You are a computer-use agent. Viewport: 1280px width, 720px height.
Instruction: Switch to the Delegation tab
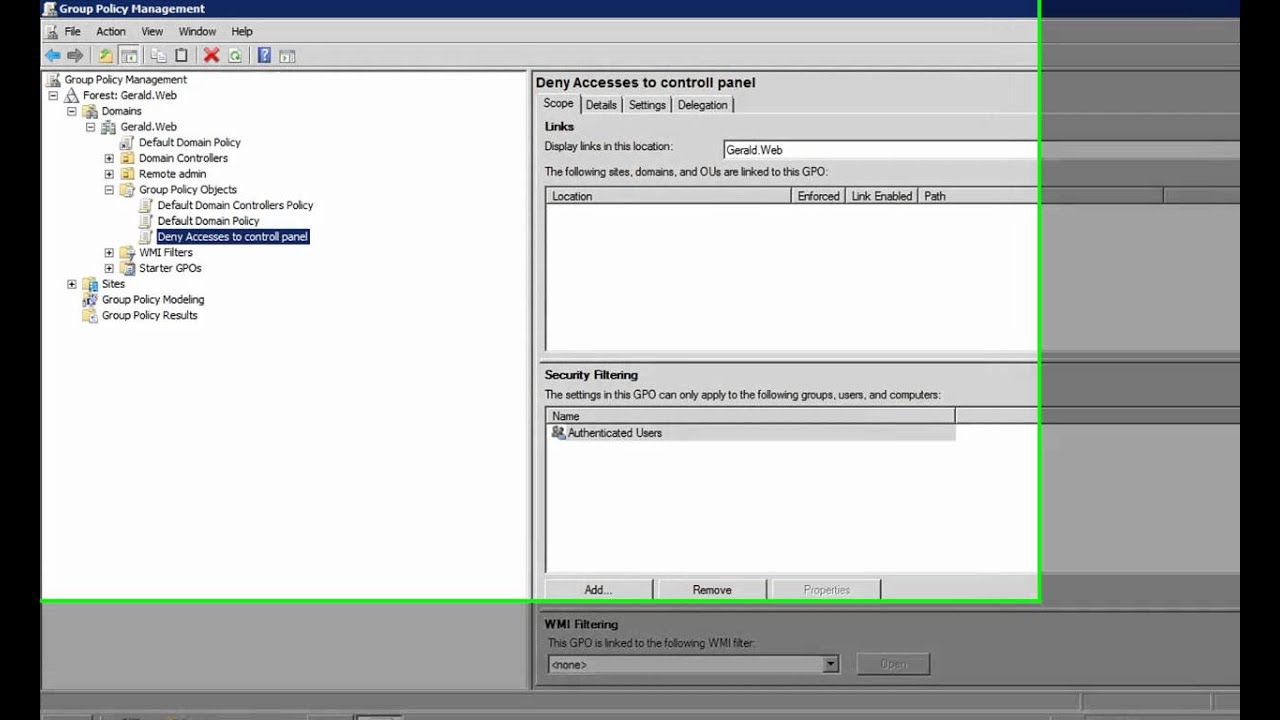click(x=703, y=105)
